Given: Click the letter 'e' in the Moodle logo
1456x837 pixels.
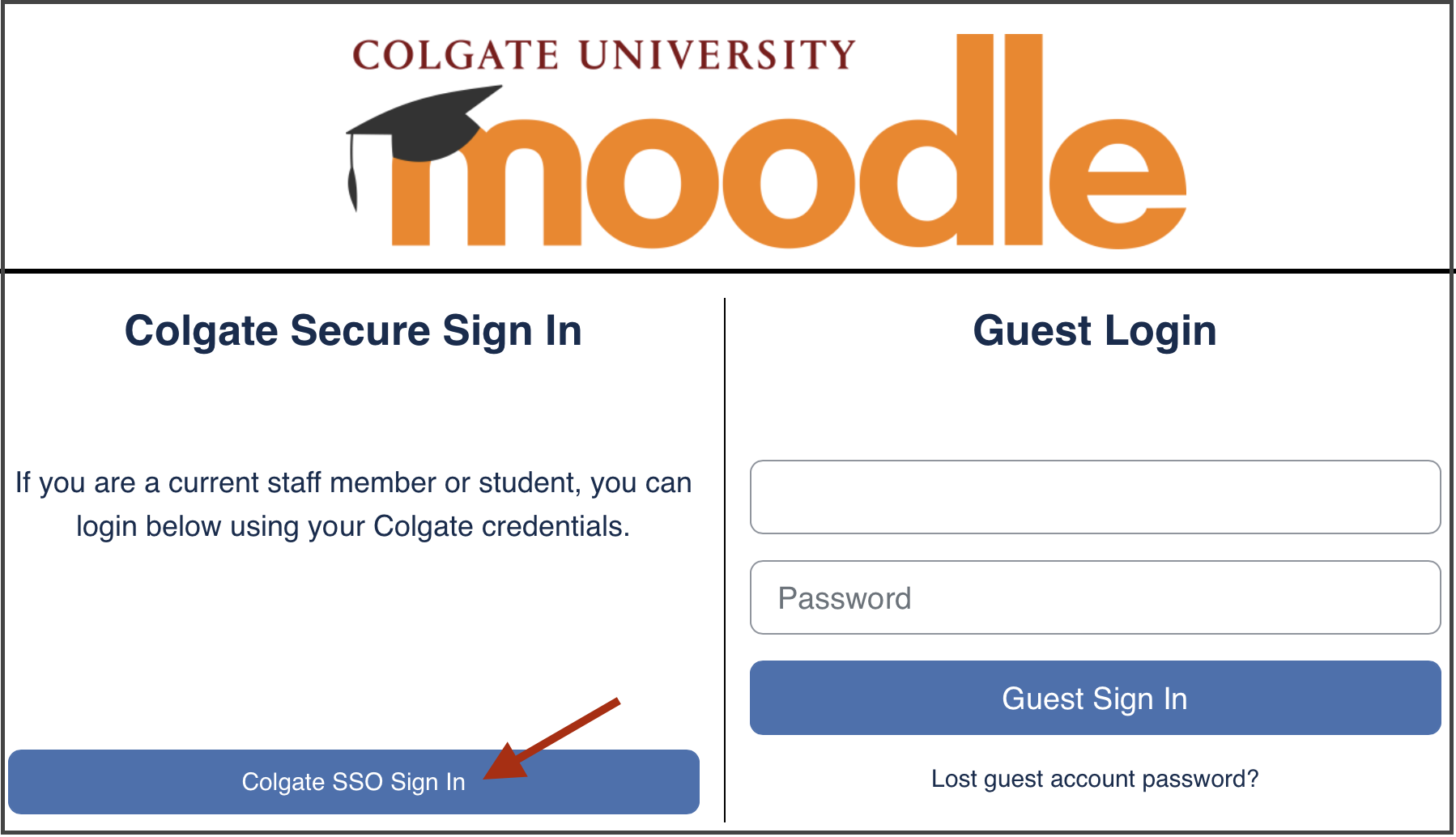Looking at the screenshot, I should click(1116, 185).
